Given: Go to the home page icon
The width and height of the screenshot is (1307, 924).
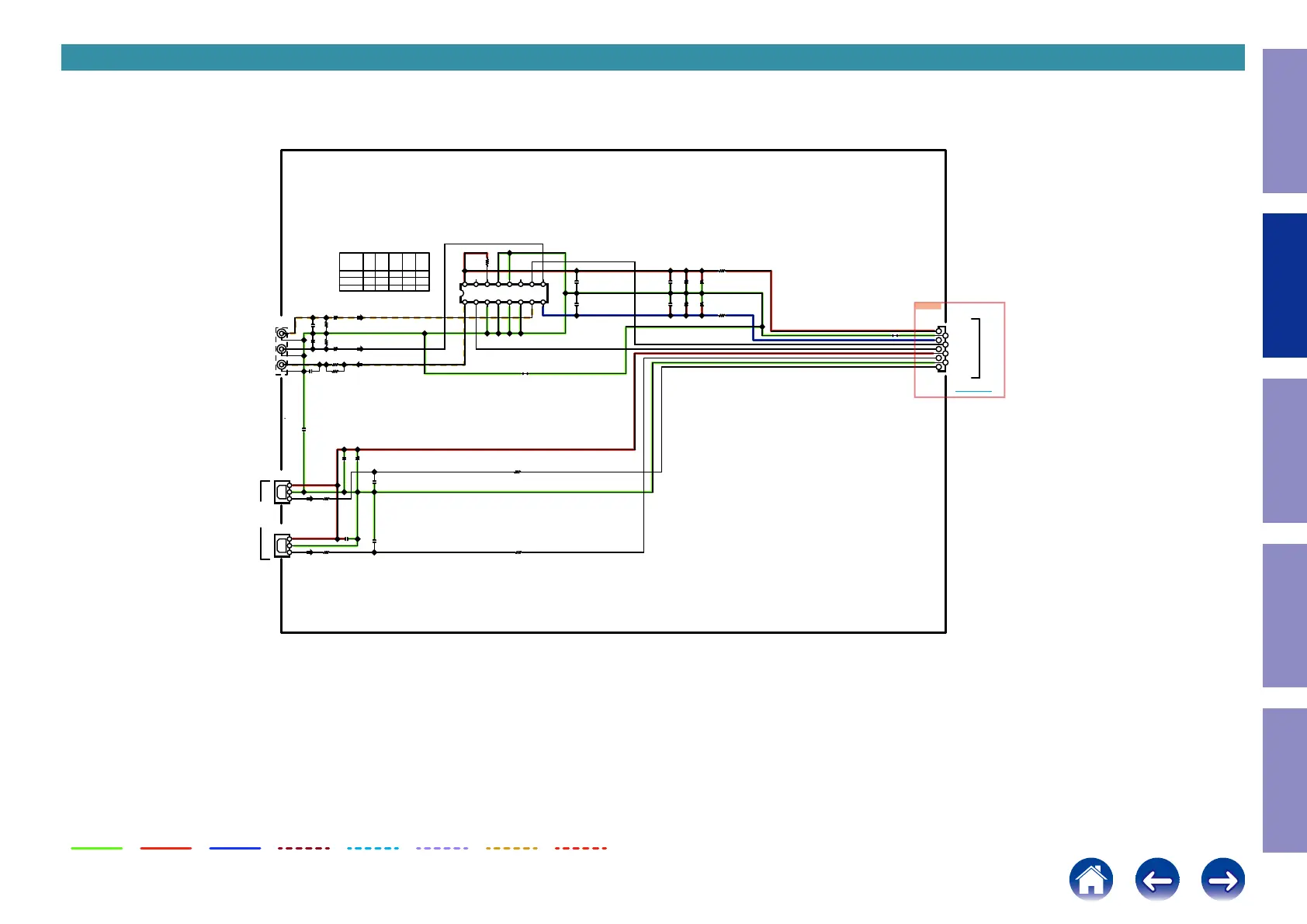Looking at the screenshot, I should point(1090,879).
